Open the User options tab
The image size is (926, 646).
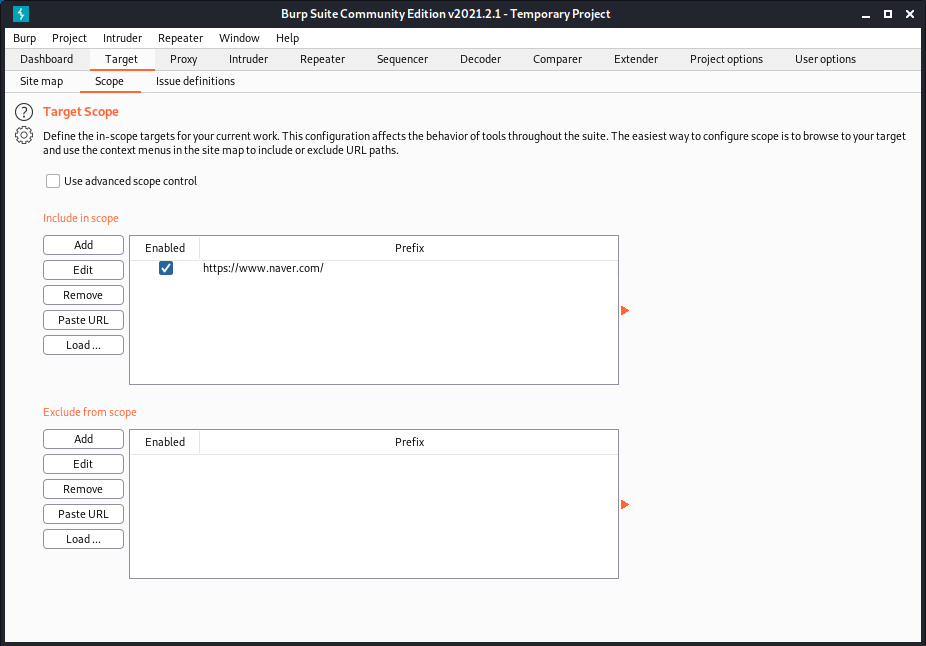click(825, 59)
